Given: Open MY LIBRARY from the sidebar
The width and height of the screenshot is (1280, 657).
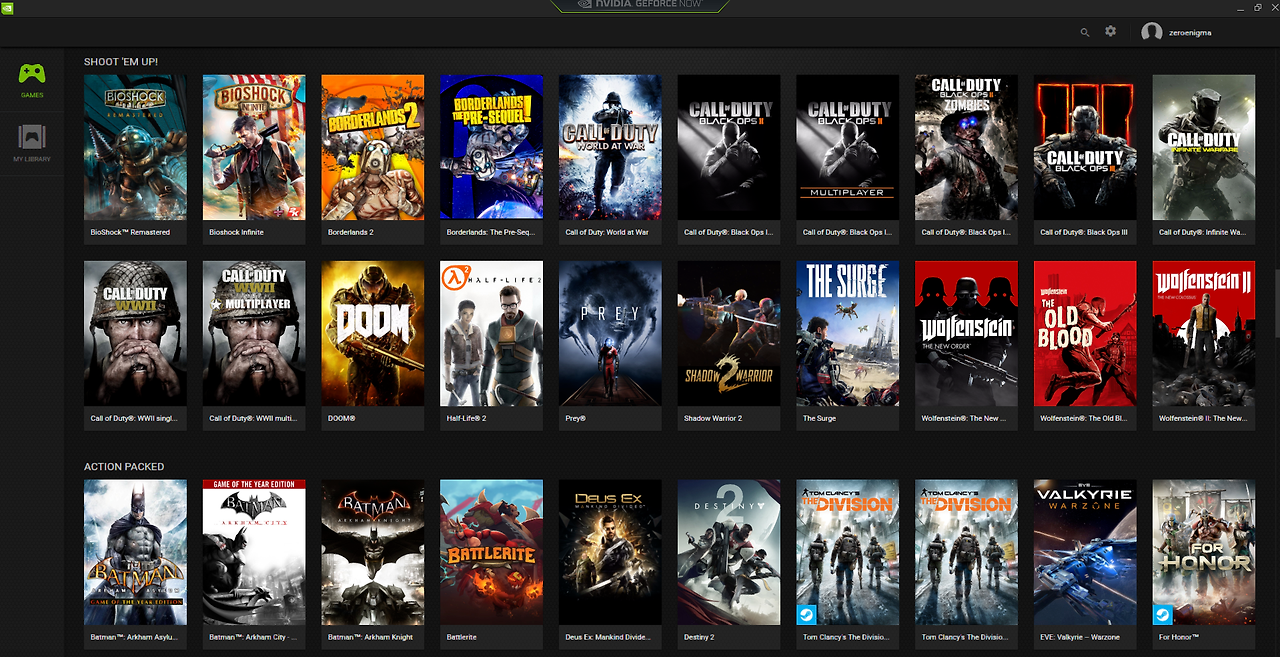Looking at the screenshot, I should tap(31, 140).
